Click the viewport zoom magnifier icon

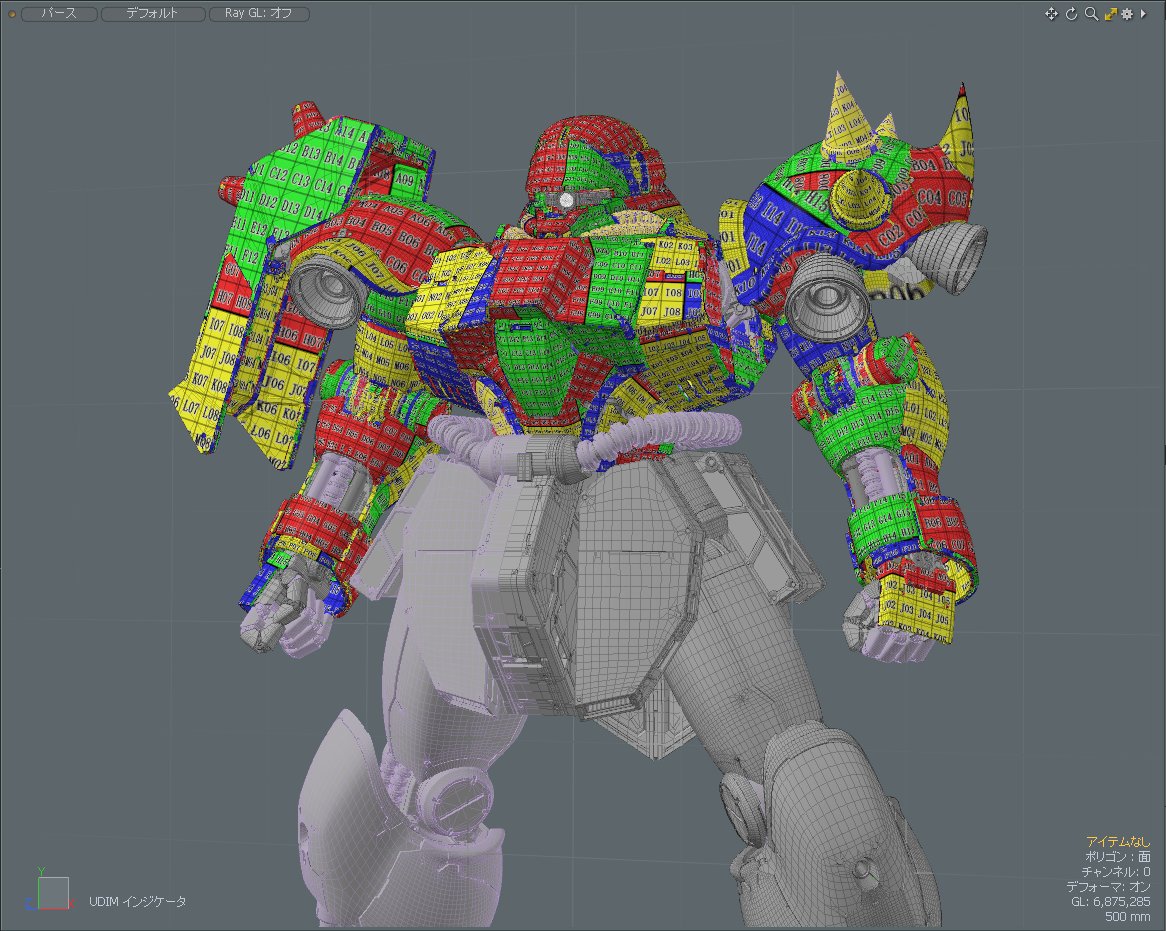[1091, 13]
